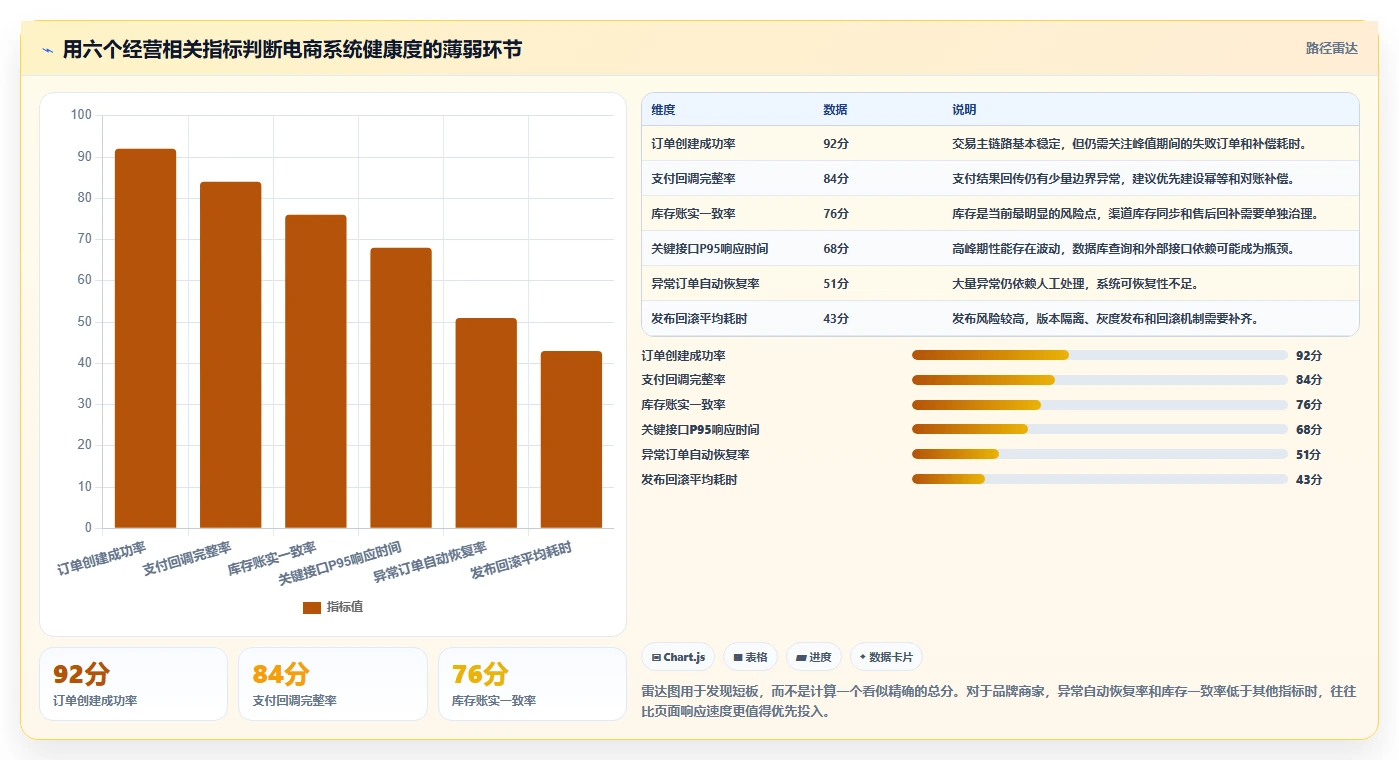Click the 路径雷达 label in the header
The width and height of the screenshot is (1399, 760).
1332,48
